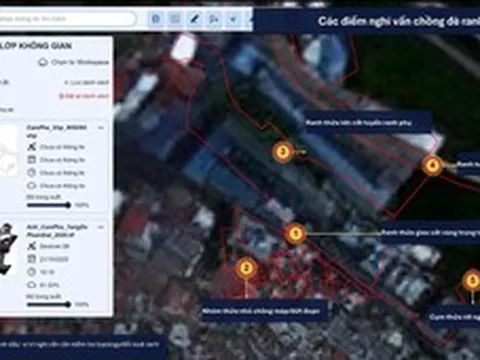This screenshot has height=360, width=480.
Task: Open the down-arrow dropdown in the toolbar
Action: (233, 19)
